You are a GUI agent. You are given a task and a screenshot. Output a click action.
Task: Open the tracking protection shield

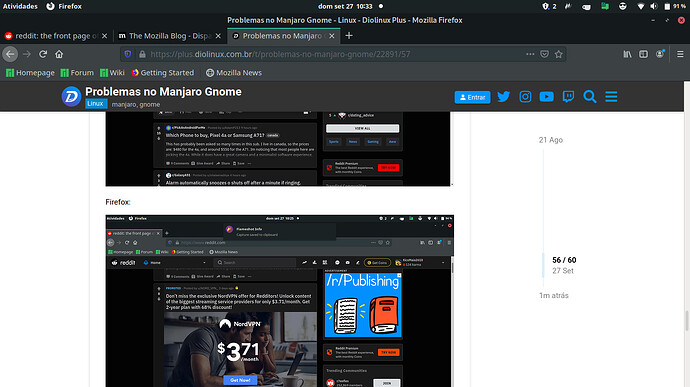pos(128,54)
